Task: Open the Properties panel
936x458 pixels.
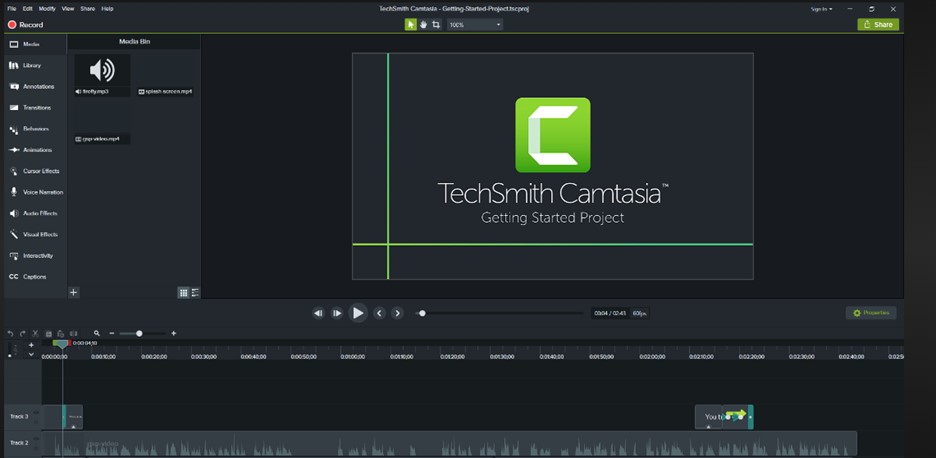Action: (871, 313)
